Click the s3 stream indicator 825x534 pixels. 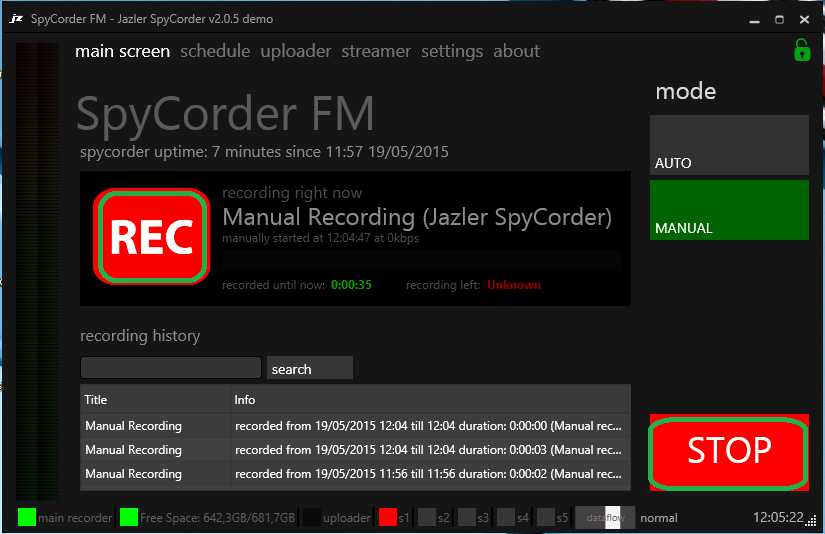pos(467,517)
